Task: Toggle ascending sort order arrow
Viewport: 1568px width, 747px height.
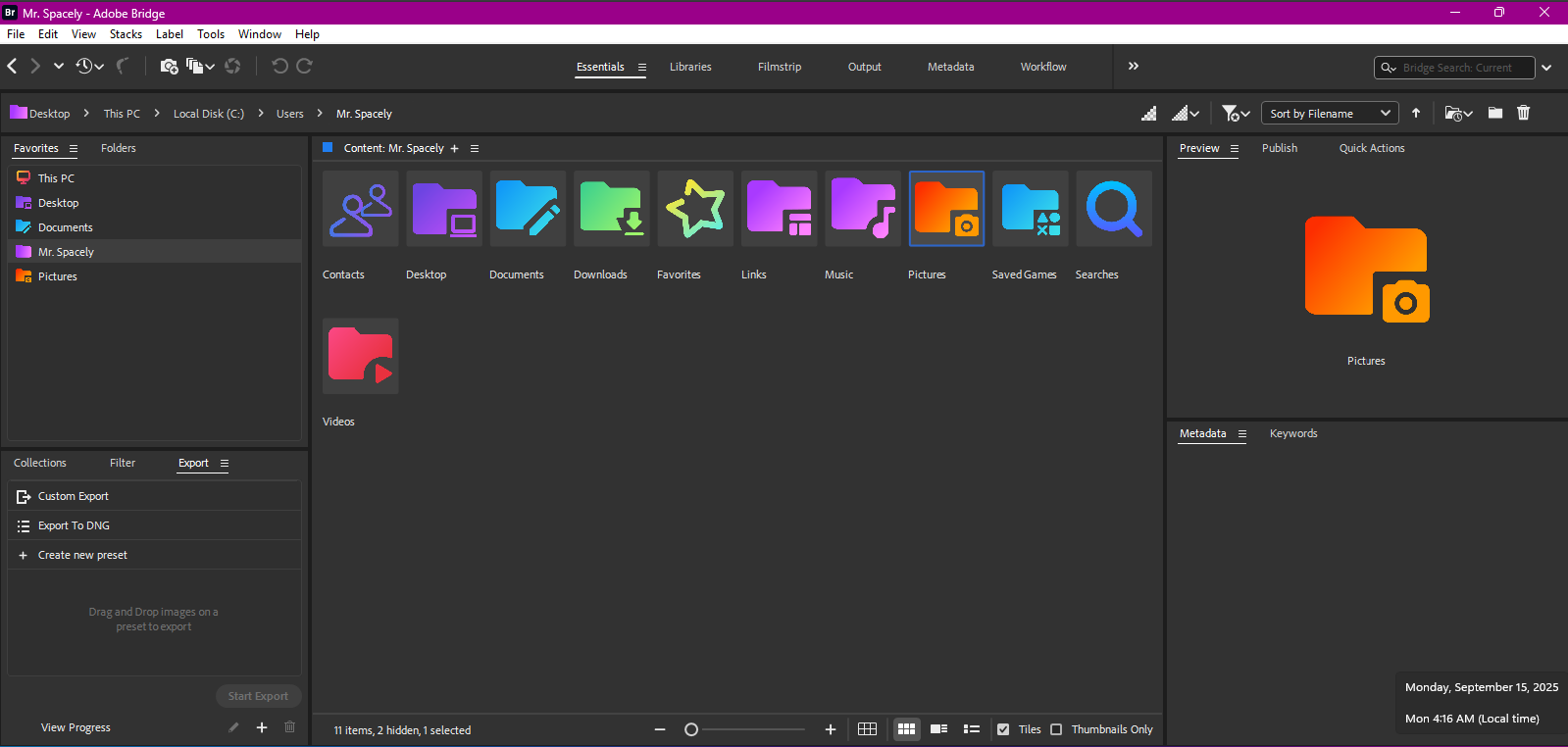Action: (1416, 113)
